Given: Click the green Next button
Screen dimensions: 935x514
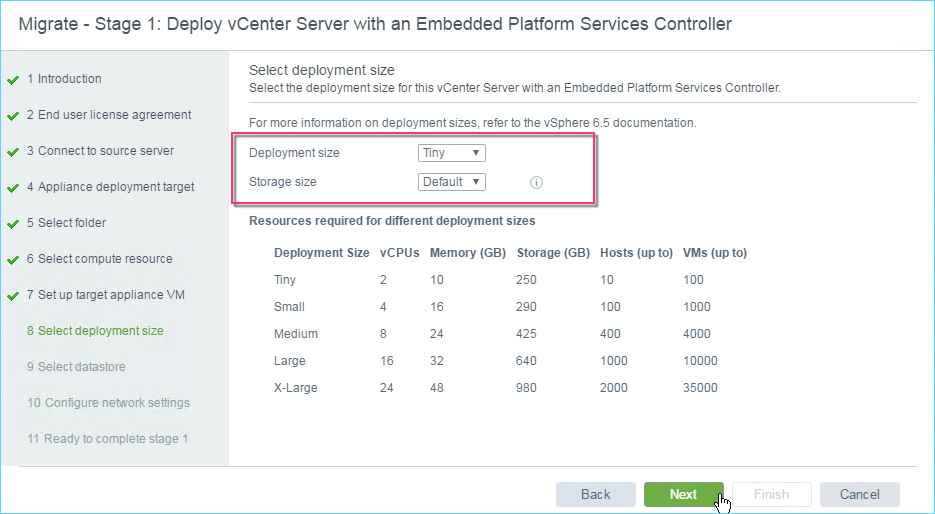Looking at the screenshot, I should (683, 494).
